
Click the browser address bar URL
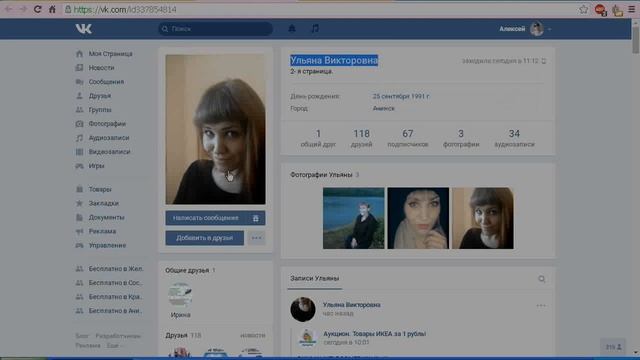(x=126, y=9)
